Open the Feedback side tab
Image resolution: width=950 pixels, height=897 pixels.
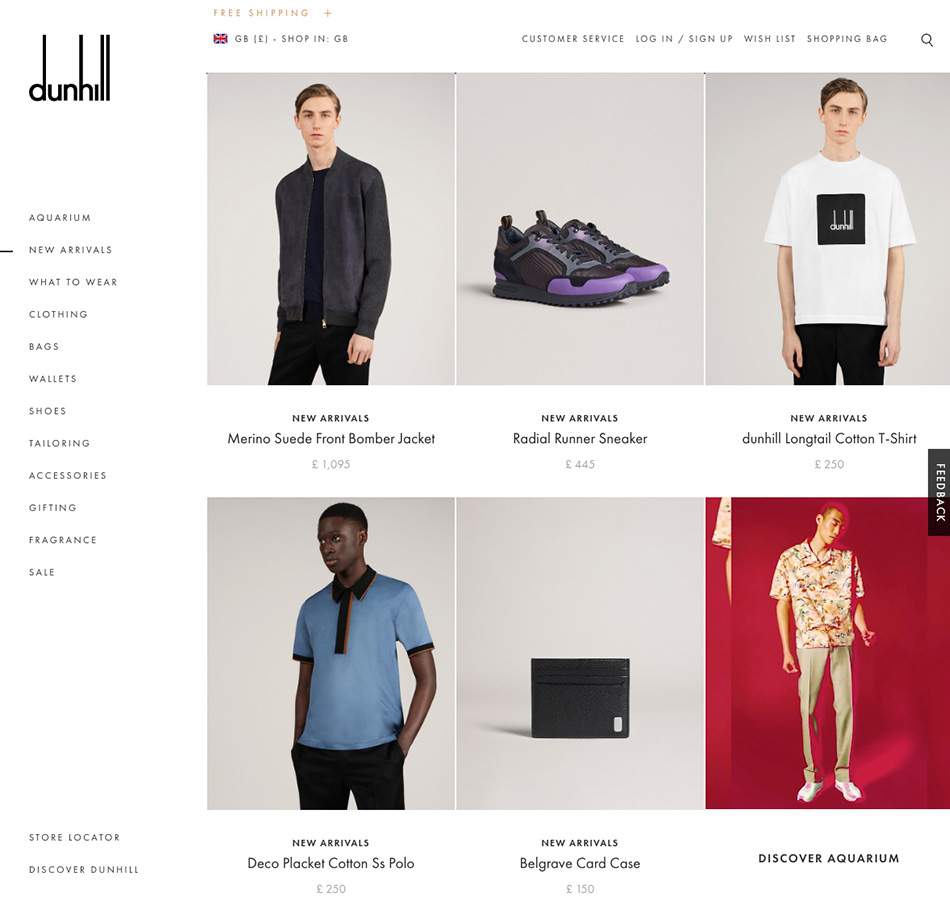(x=939, y=492)
